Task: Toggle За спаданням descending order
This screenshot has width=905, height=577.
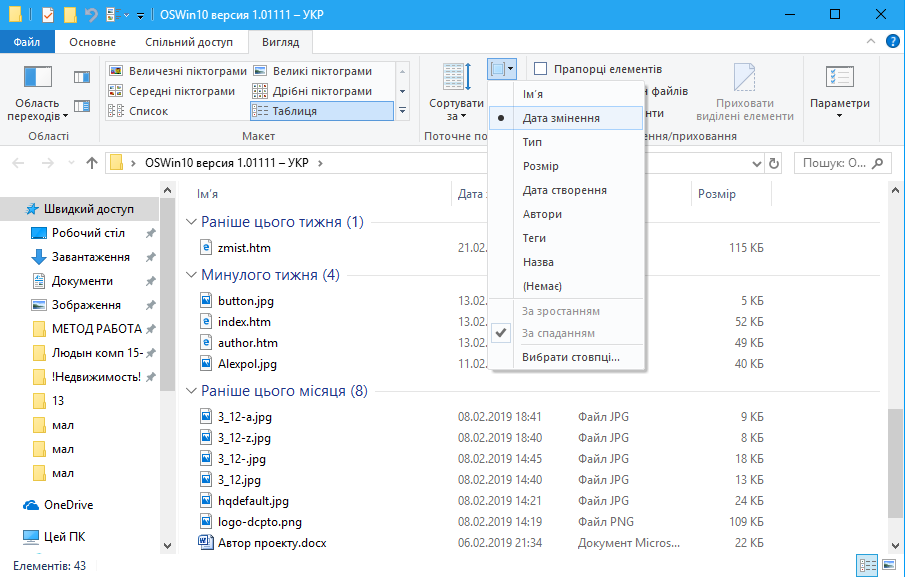Action: (x=566, y=333)
